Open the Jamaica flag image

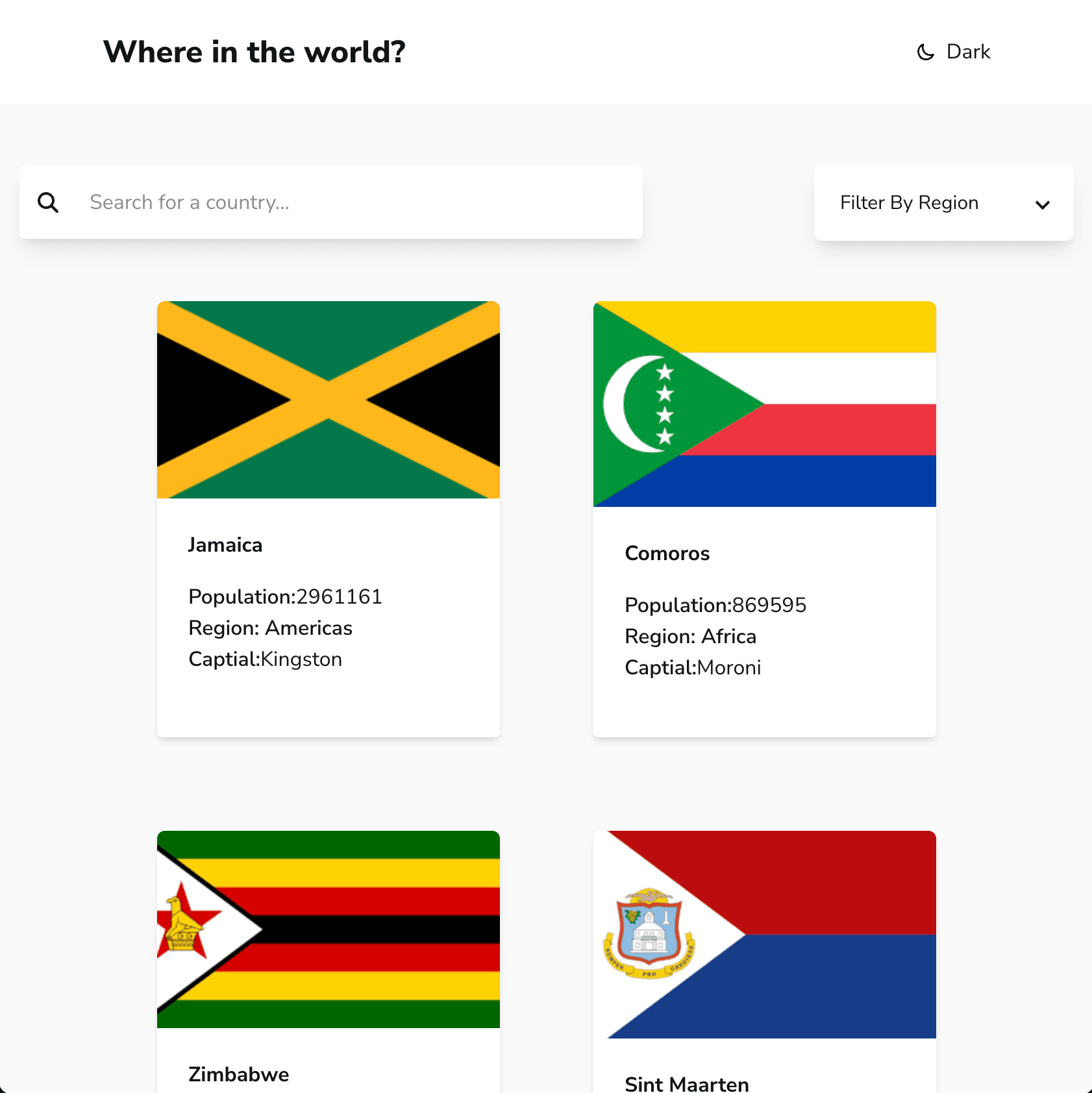click(329, 400)
